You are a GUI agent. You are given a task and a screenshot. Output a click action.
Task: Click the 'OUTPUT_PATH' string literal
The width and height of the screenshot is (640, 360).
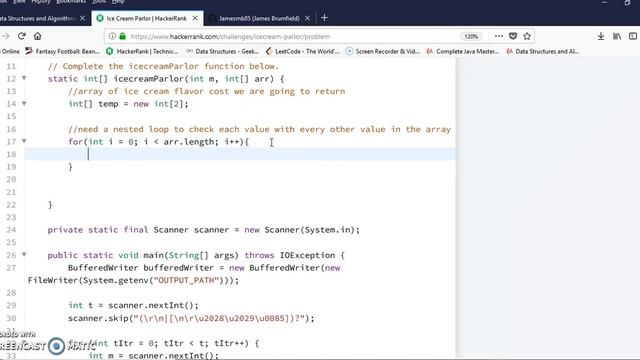coord(188,280)
